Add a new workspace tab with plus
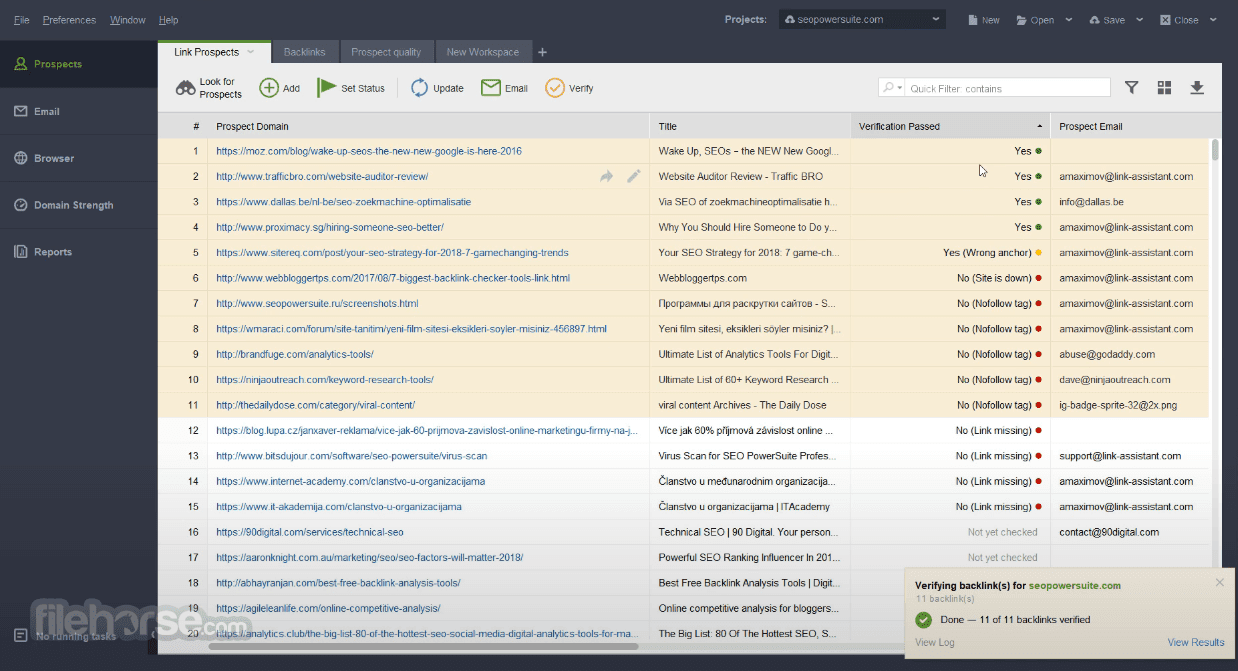Viewport: 1238px width, 671px height. pos(542,52)
